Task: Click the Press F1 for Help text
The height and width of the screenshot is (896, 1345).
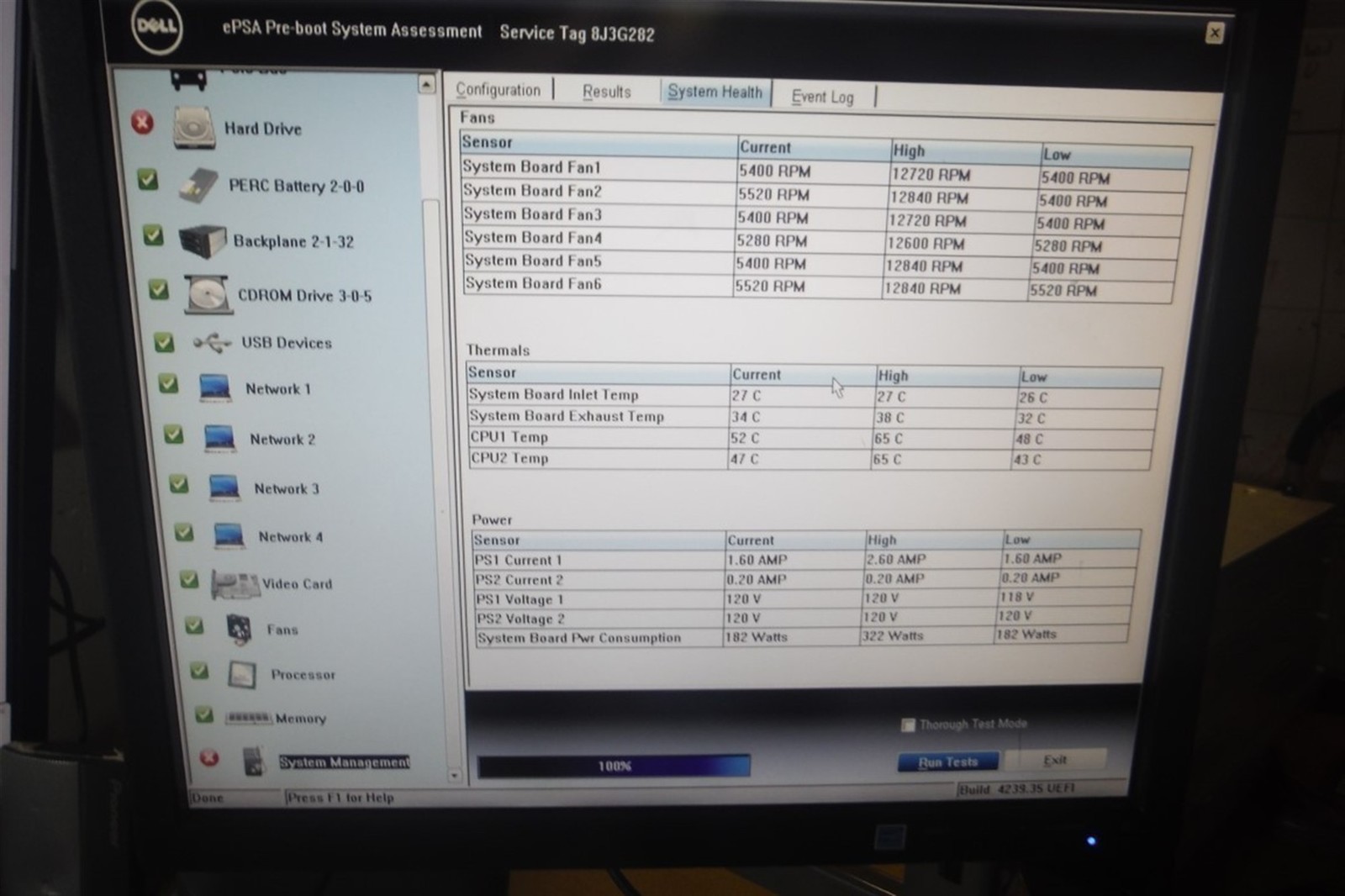Action: click(340, 797)
